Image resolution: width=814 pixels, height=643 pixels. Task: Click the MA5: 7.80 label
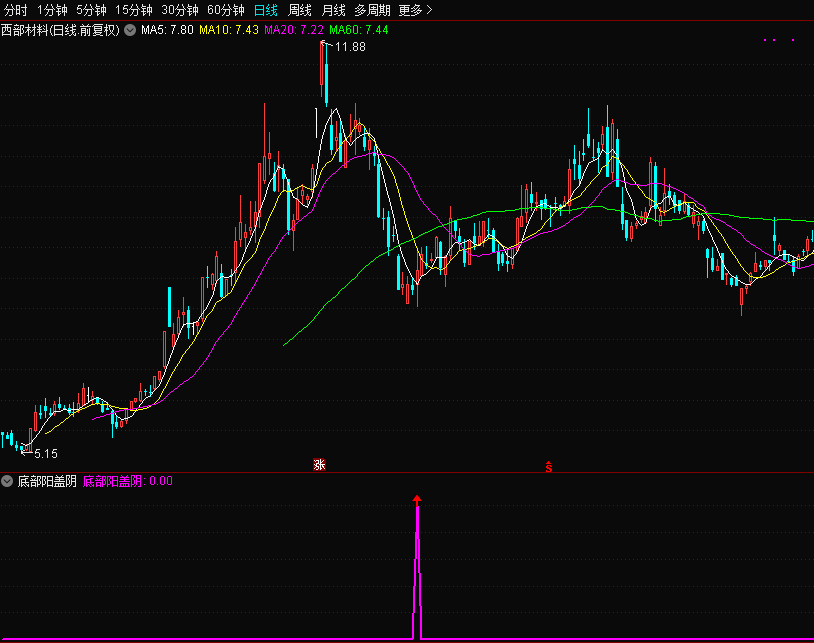167,30
